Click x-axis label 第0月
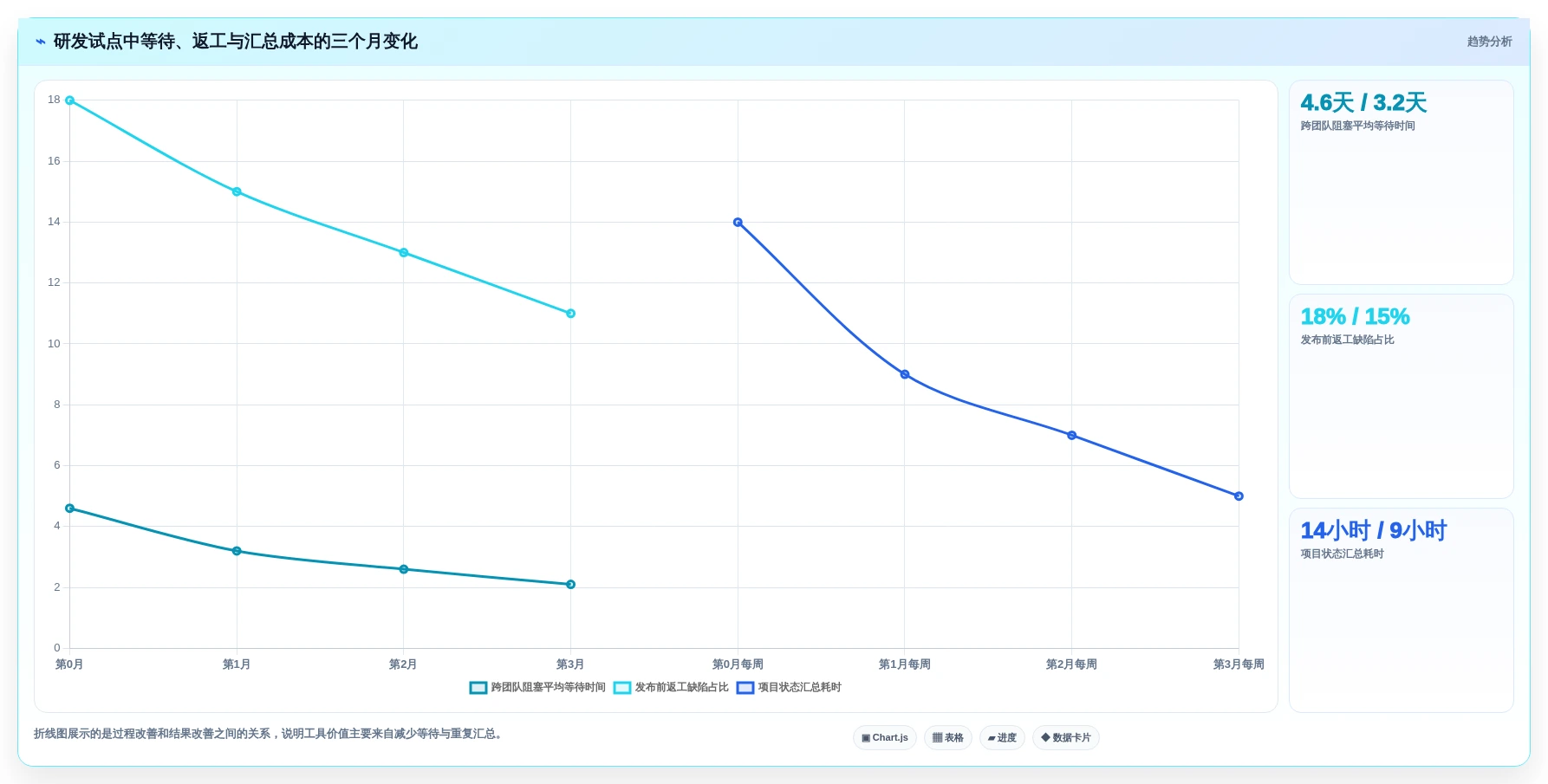The width and height of the screenshot is (1548, 784). coord(69,664)
